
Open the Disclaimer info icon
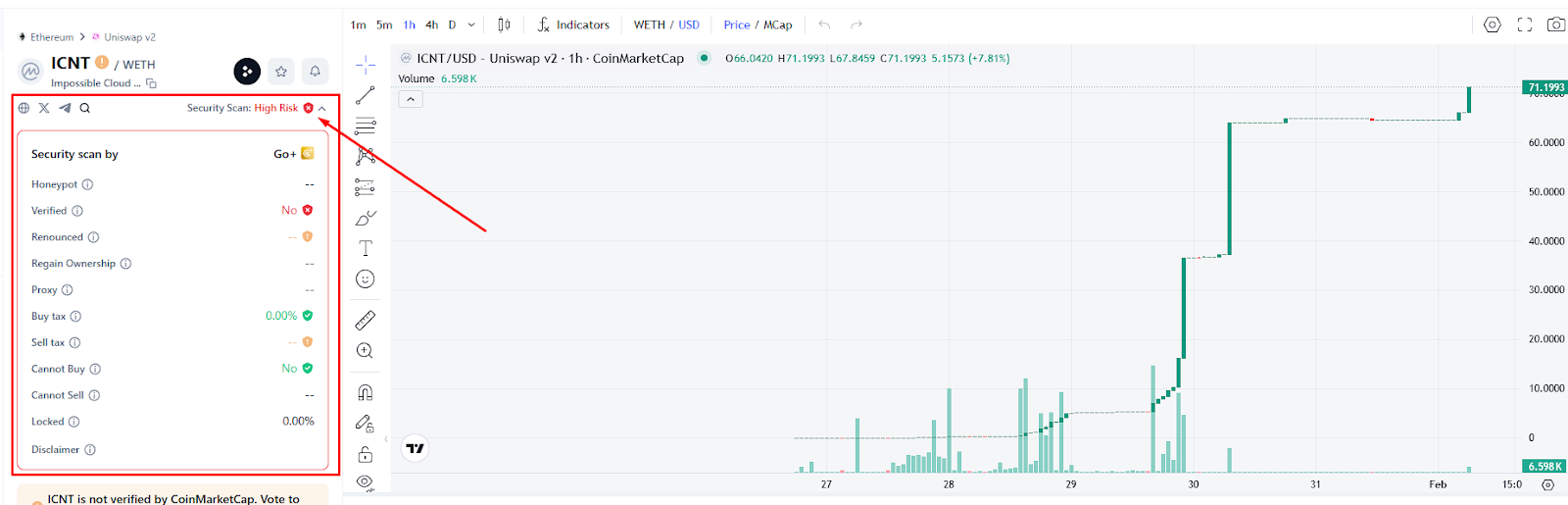click(90, 450)
